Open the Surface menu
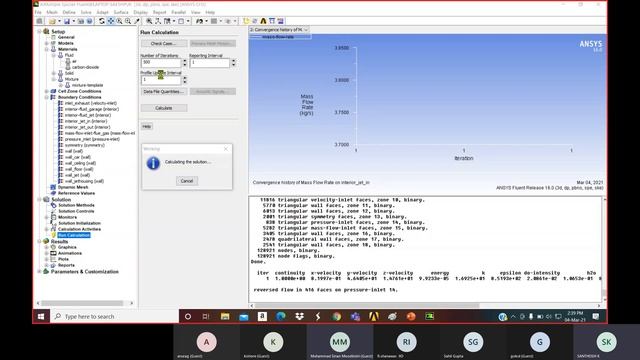The width and height of the screenshot is (640, 360). click(121, 12)
